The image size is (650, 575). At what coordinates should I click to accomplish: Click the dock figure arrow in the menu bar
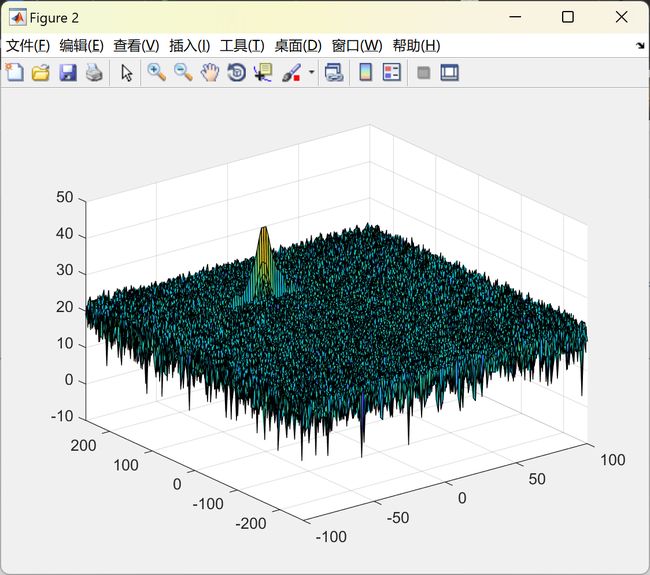click(640, 46)
